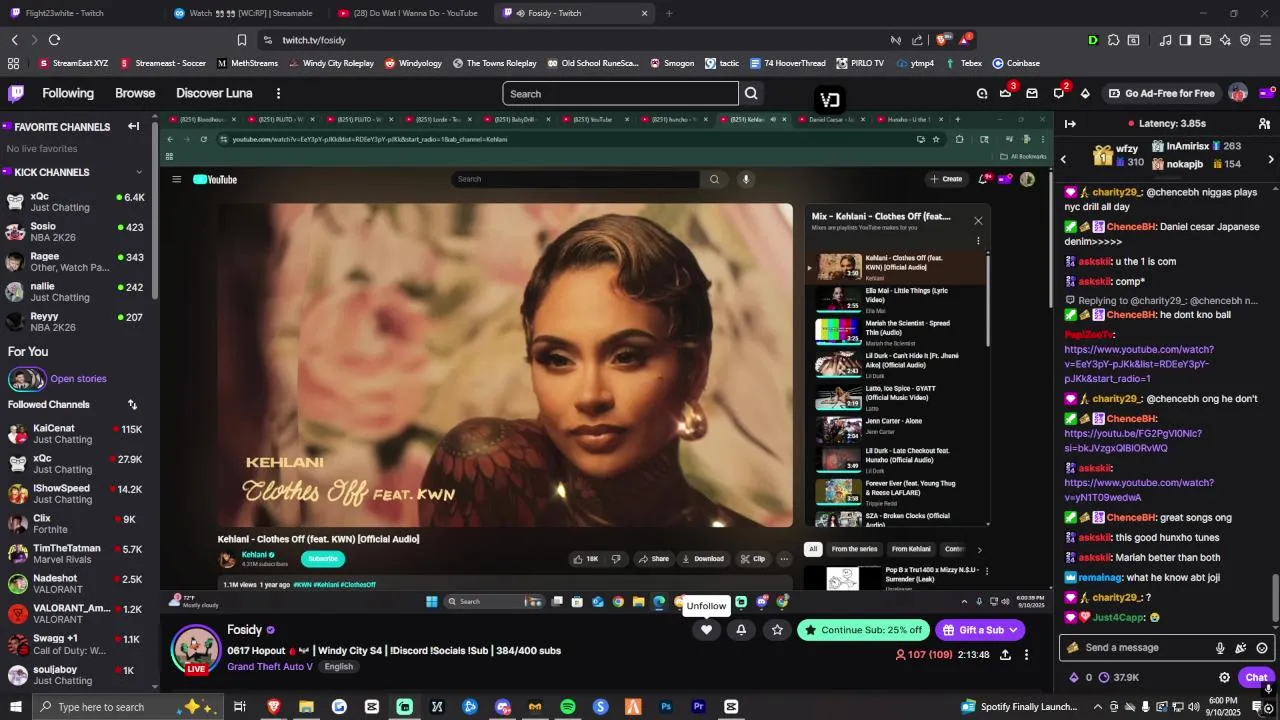Open a new browser tab
The height and width of the screenshot is (720, 1280).
pos(669,13)
